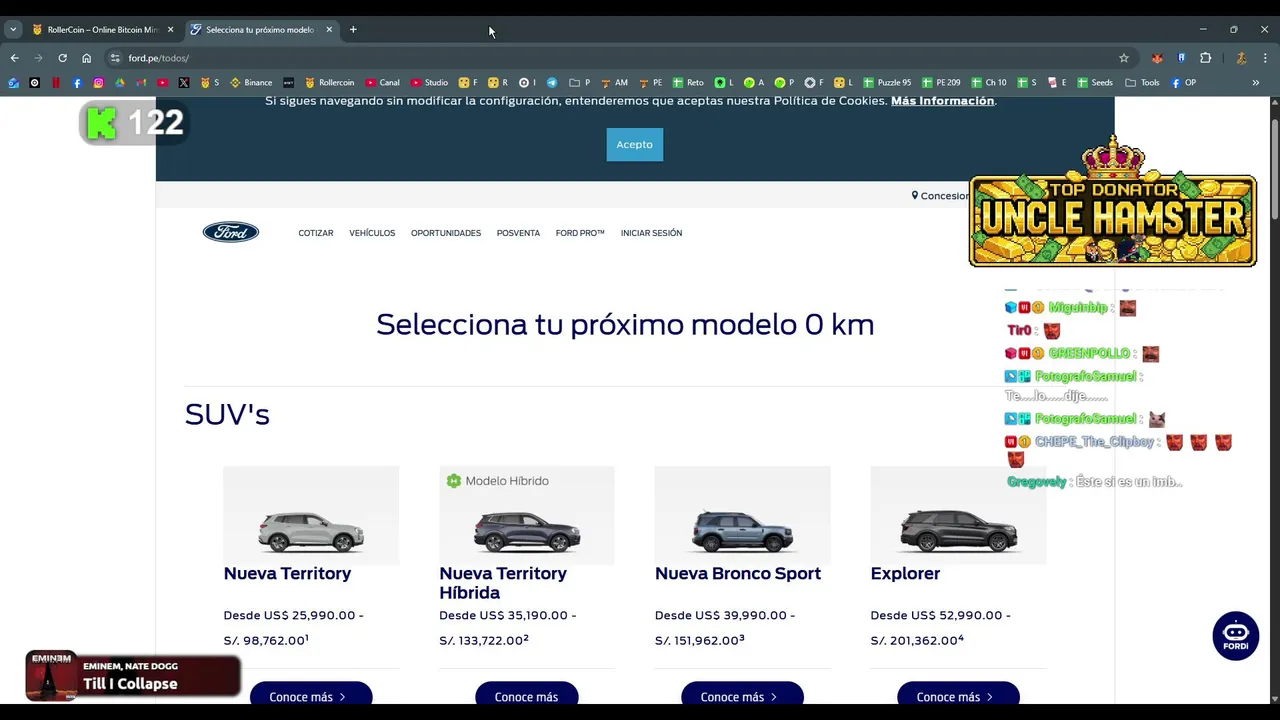Click the Ford logo
1280x720 pixels.
point(231,232)
